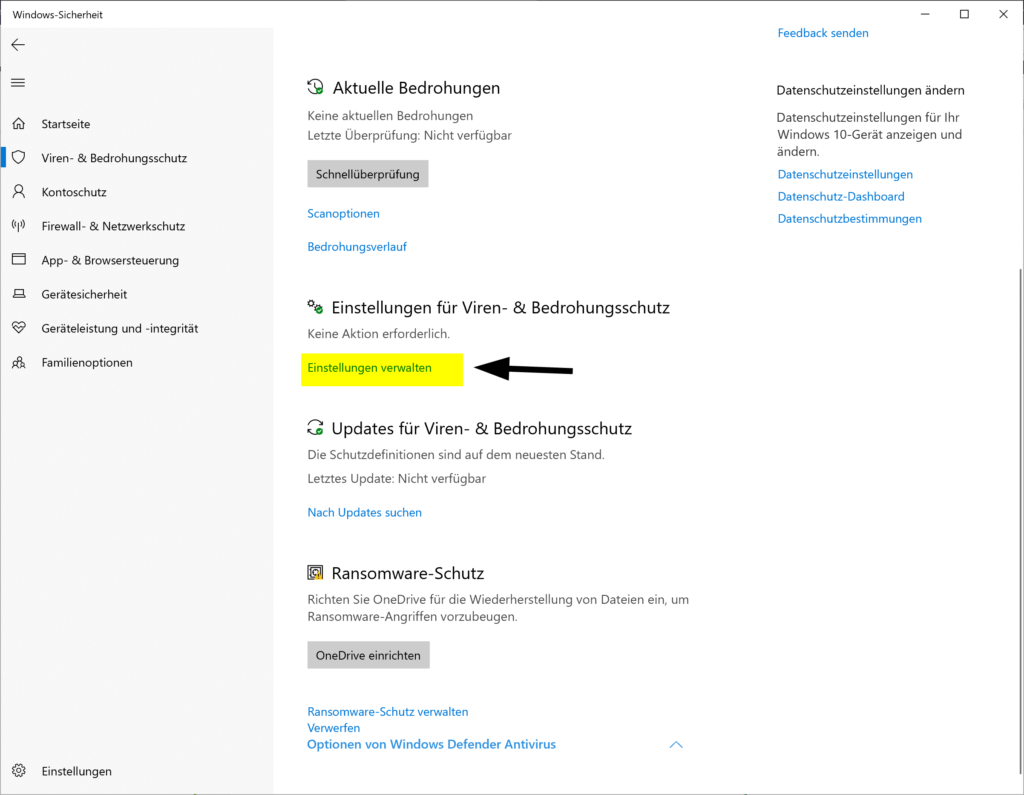Screen dimensions: 1024x795
Task: Click the back arrow at top left
Action: [17, 44]
